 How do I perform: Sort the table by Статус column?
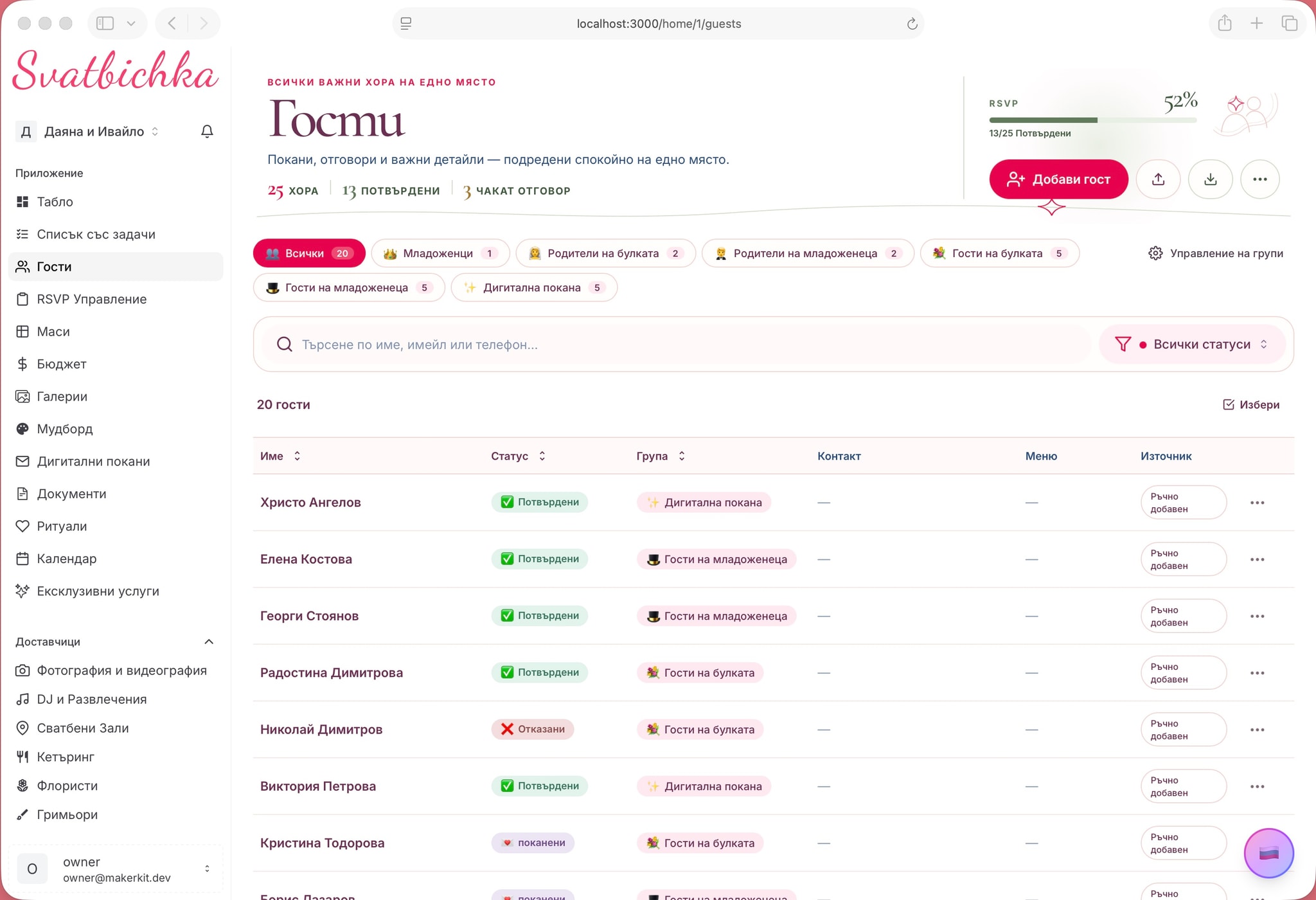pyautogui.click(x=518, y=456)
